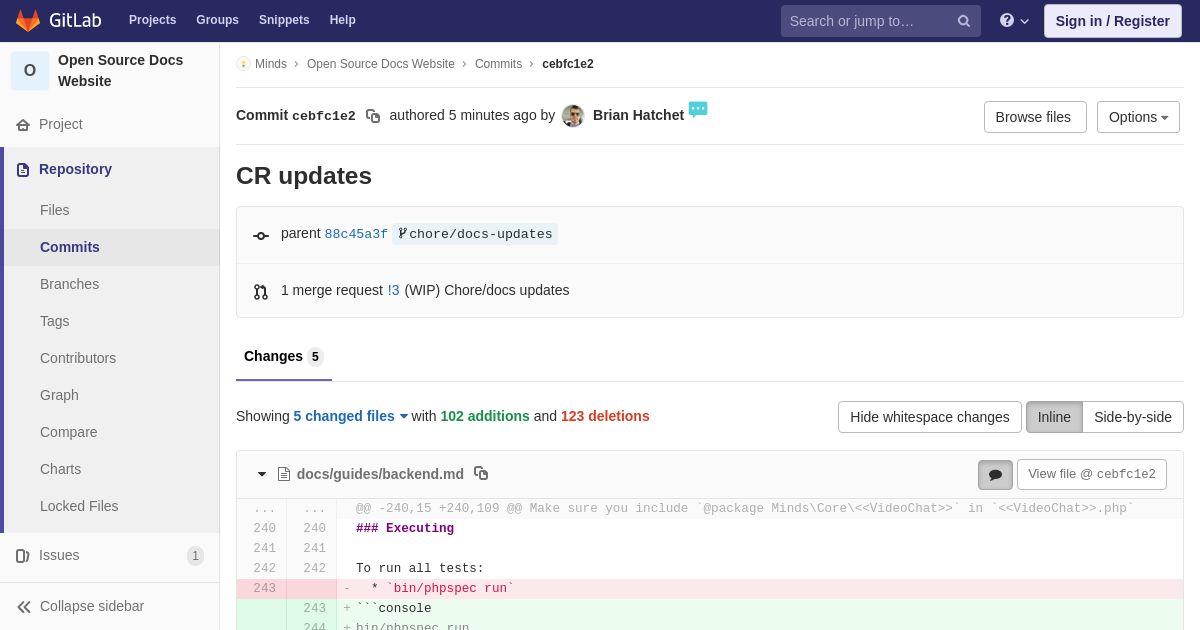Click the branch icon beside chore/docs-updates
1200x630 pixels.
point(402,234)
